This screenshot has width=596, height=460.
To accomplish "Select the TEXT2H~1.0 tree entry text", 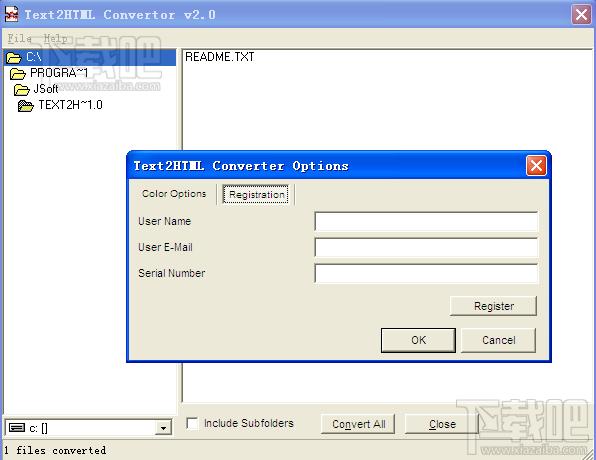I will pyautogui.click(x=70, y=105).
